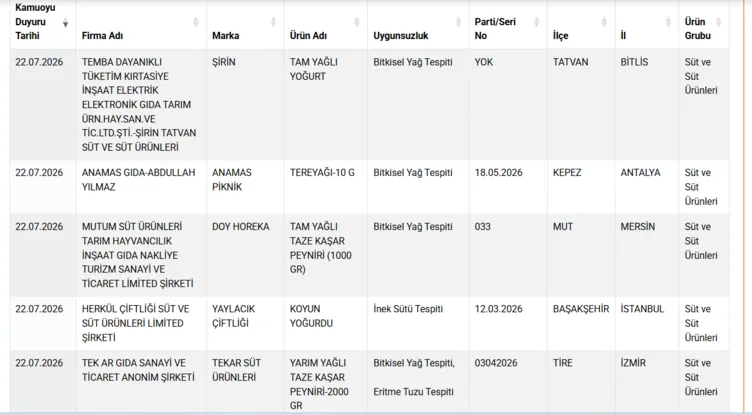The image size is (752, 415).
Task: Click the Uygunsuzluk column header text
Action: coord(401,36)
